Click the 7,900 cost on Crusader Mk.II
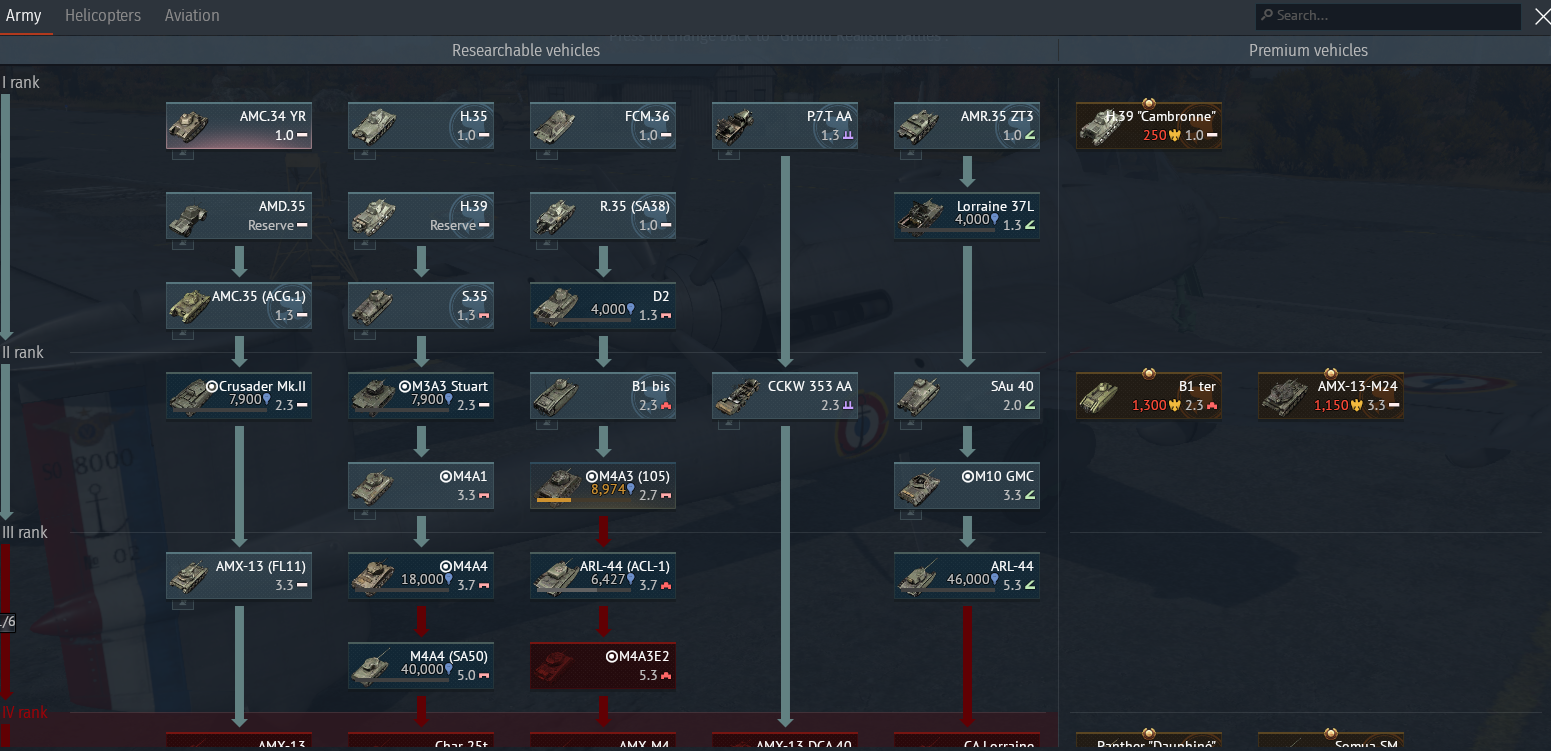 tap(245, 399)
